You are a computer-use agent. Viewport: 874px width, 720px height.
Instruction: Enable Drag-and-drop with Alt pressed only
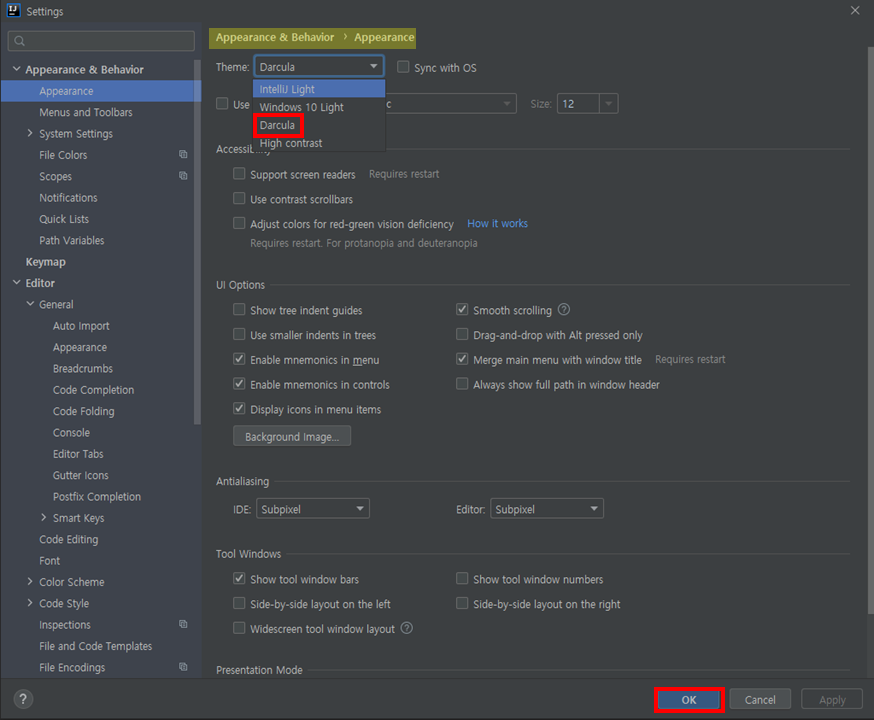(462, 334)
